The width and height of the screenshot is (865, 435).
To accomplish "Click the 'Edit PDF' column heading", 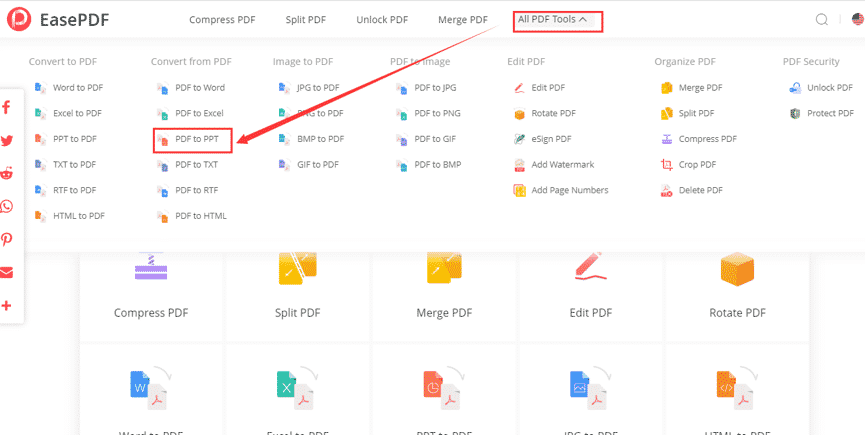I will tap(526, 62).
